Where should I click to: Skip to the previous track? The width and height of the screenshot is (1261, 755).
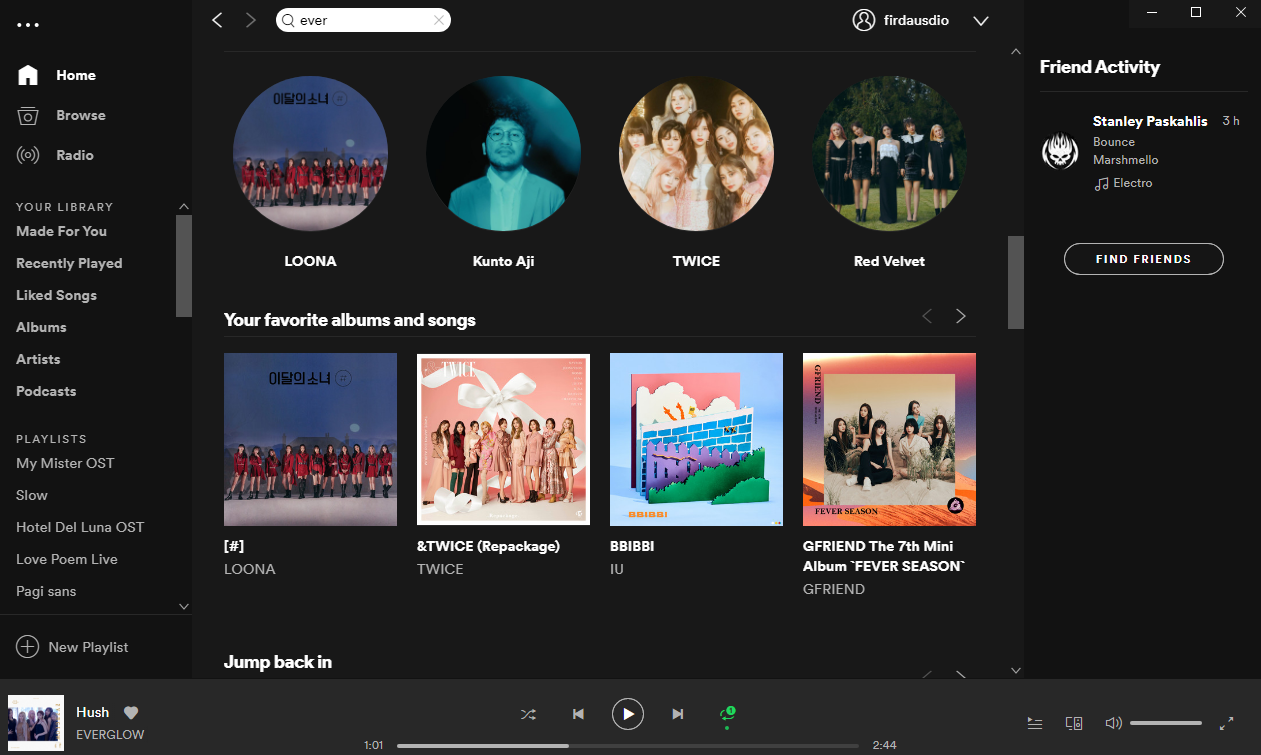[x=578, y=714]
